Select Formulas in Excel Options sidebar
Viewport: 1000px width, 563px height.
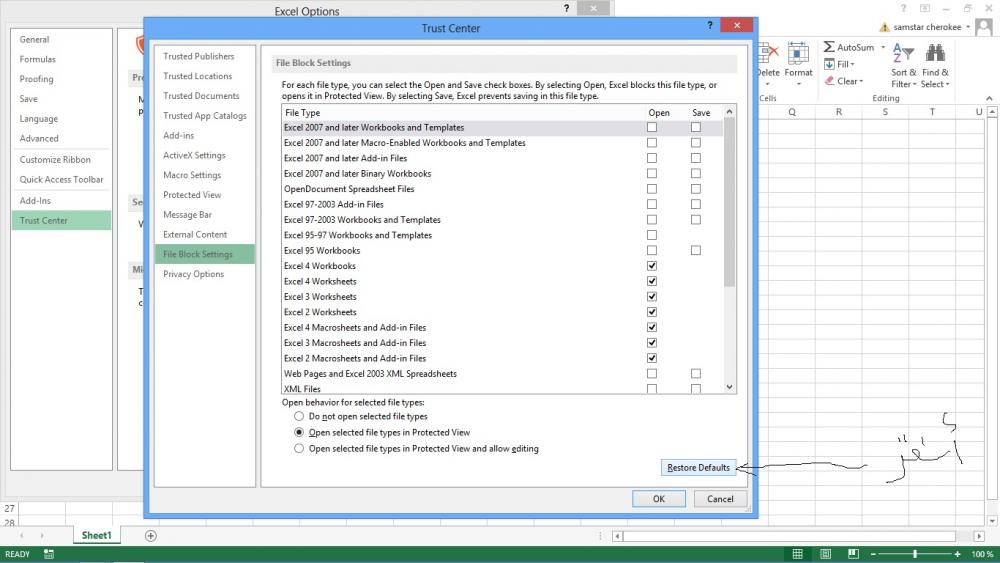coord(38,59)
